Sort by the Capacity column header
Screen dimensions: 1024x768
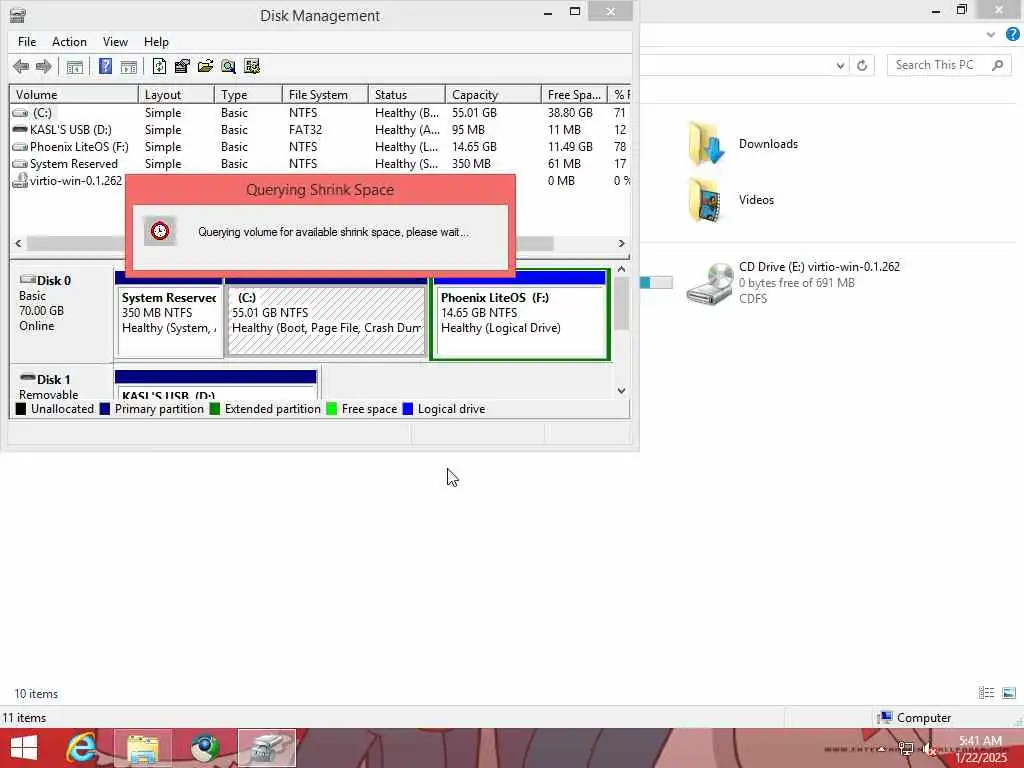[493, 95]
